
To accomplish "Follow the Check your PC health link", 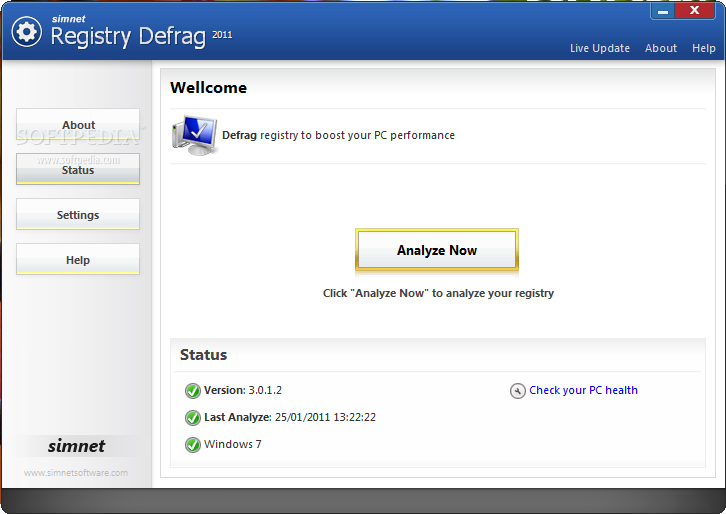I will 583,390.
